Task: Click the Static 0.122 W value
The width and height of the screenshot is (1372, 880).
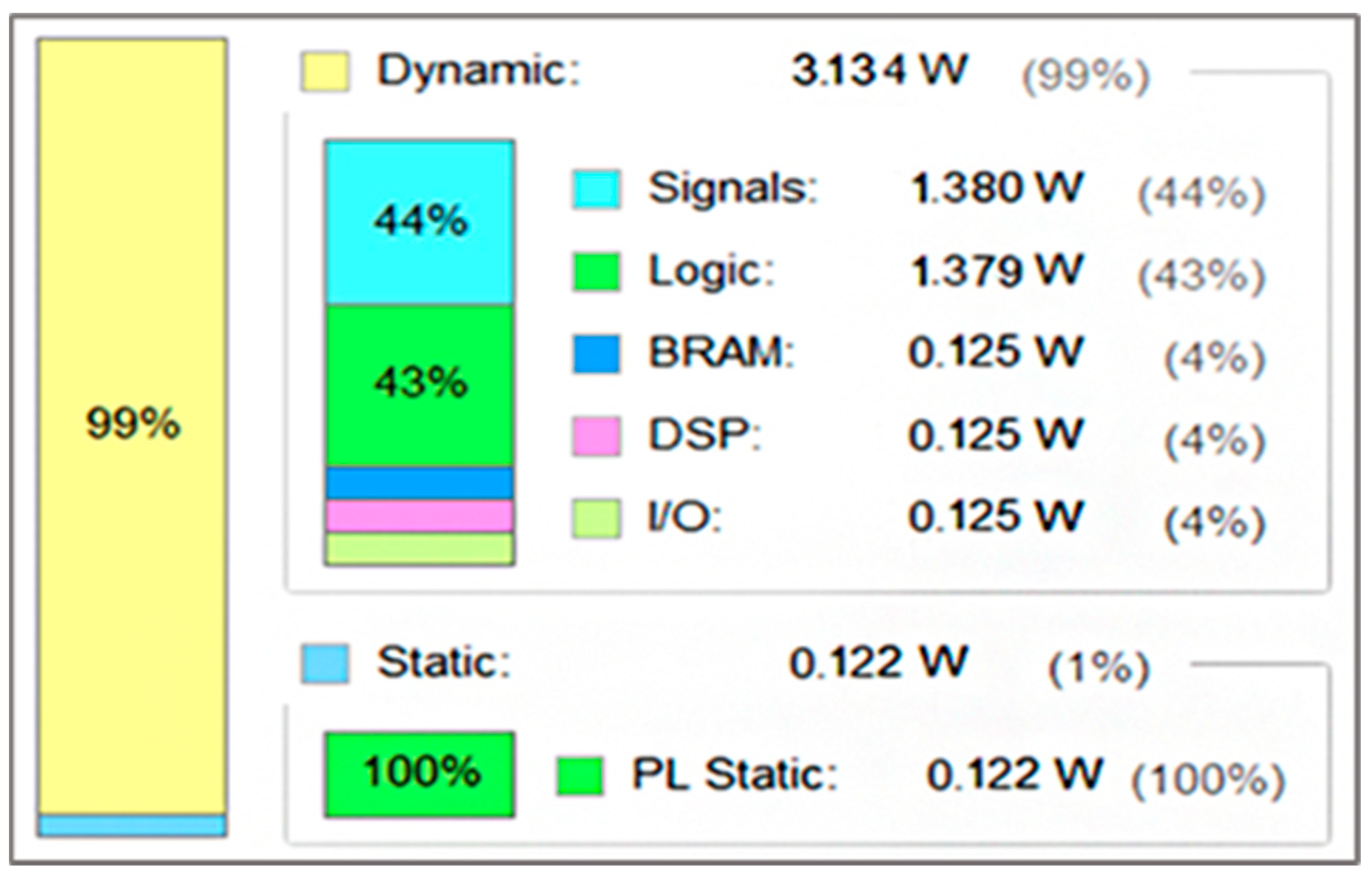Action: (877, 663)
